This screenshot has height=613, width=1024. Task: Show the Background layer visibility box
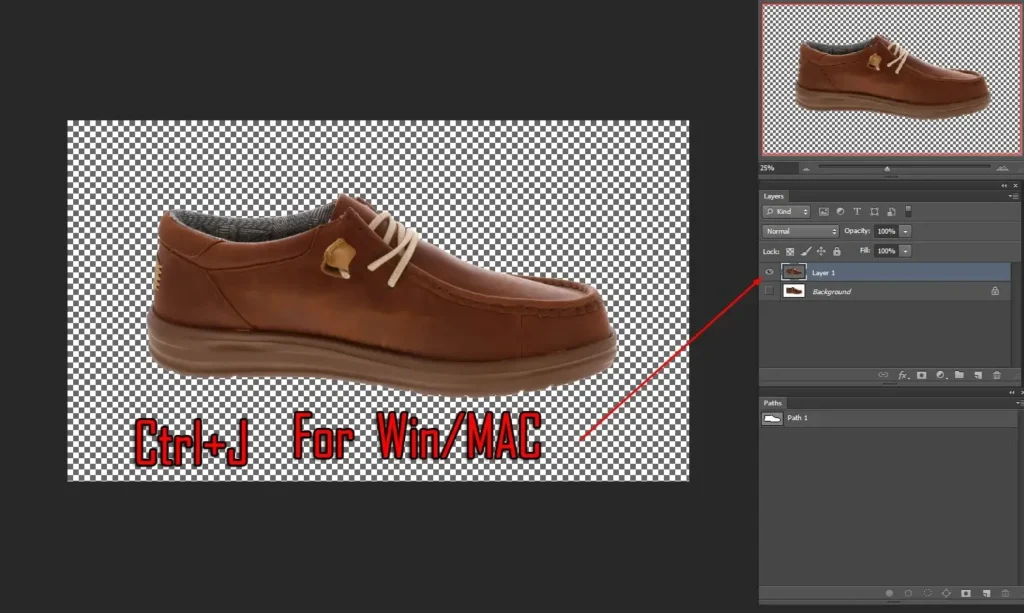(x=769, y=291)
